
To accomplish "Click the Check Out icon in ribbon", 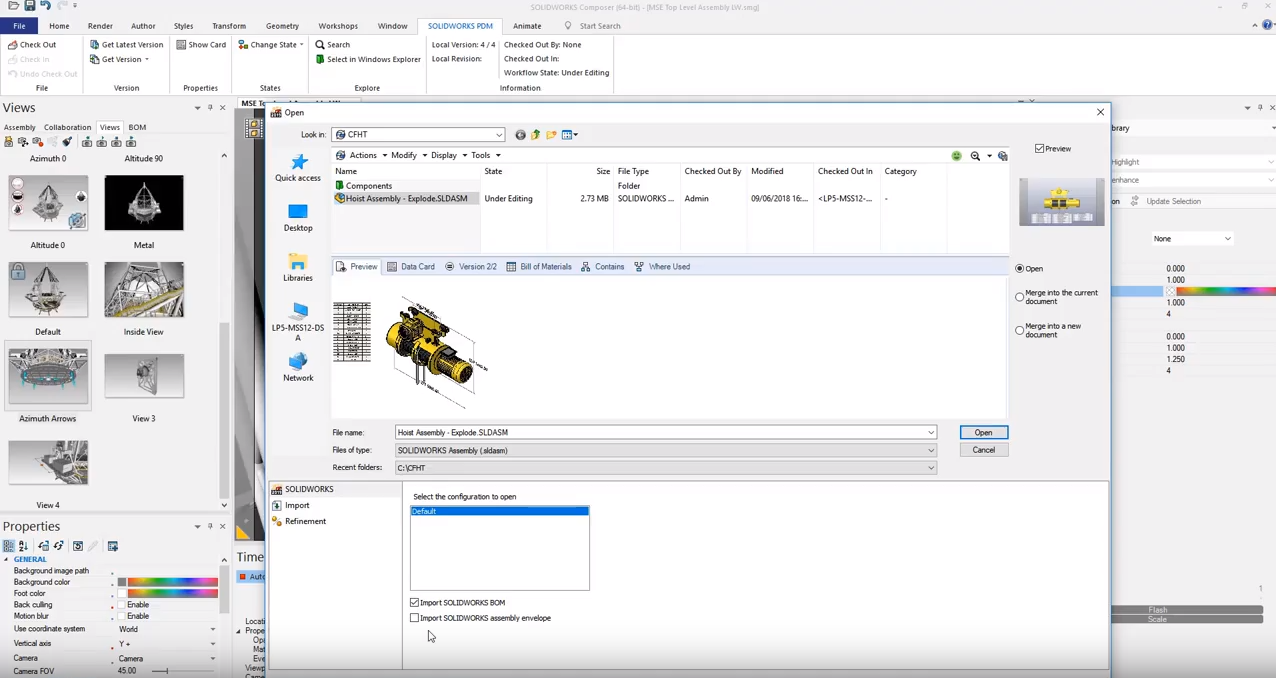I will tap(12, 45).
